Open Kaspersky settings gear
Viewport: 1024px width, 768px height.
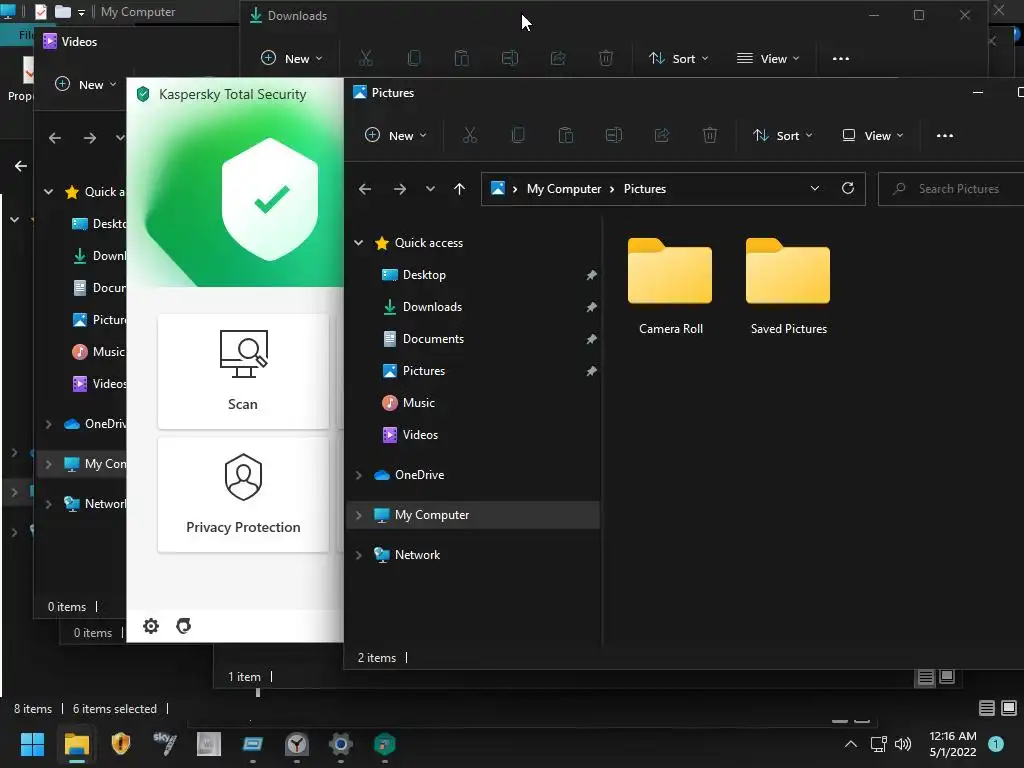[x=151, y=626]
